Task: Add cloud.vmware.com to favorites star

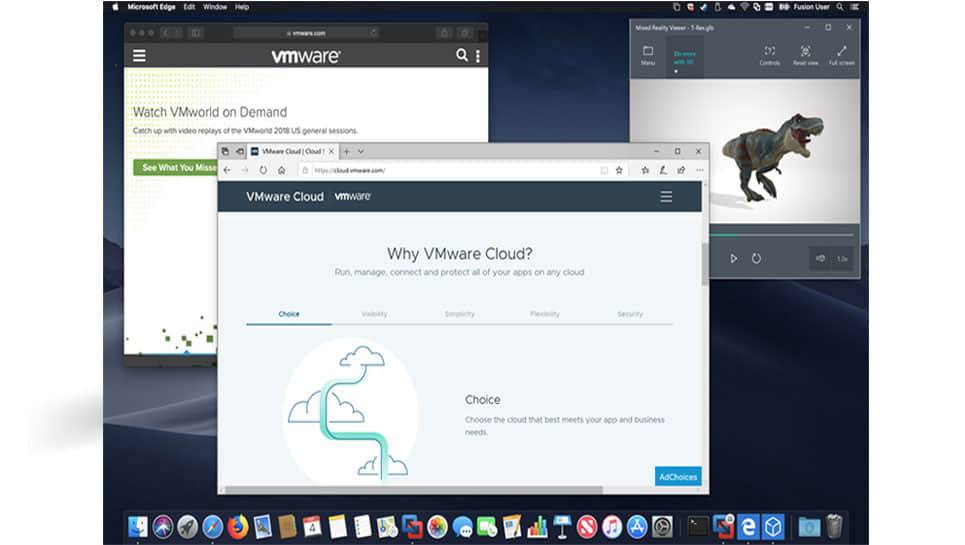Action: point(619,170)
